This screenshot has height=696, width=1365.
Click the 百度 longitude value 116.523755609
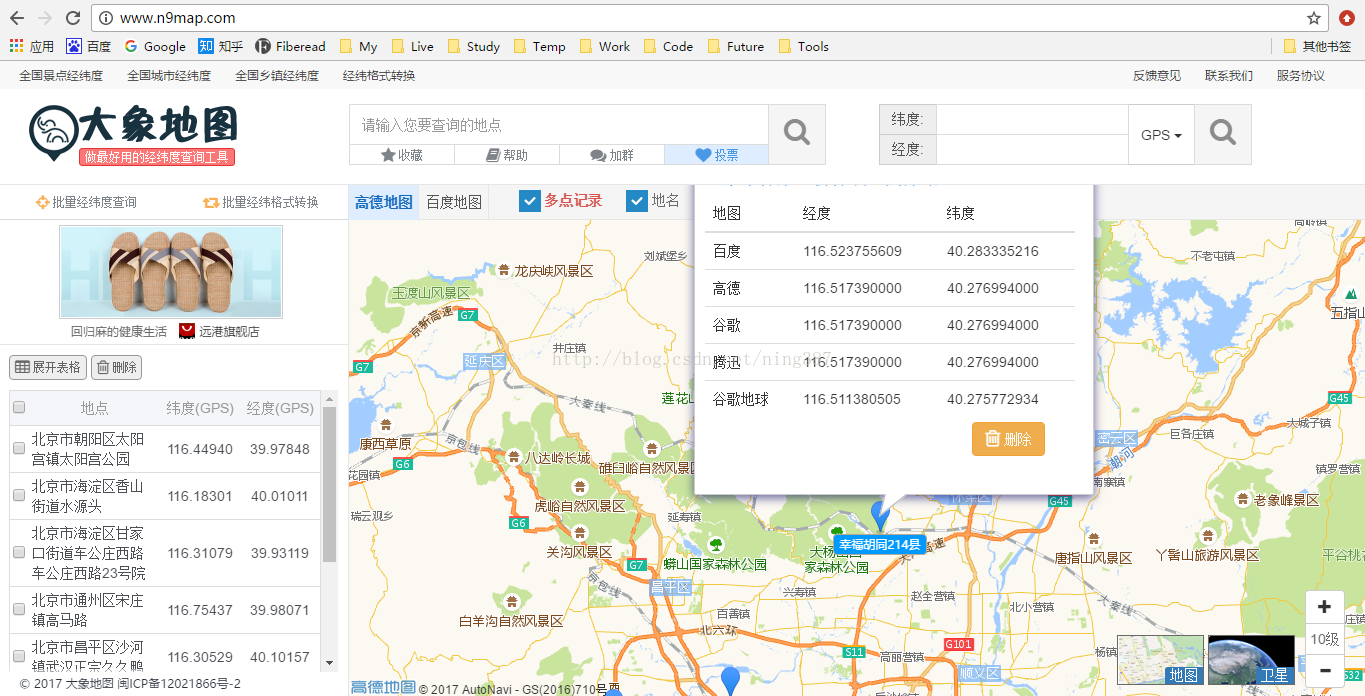(x=853, y=251)
